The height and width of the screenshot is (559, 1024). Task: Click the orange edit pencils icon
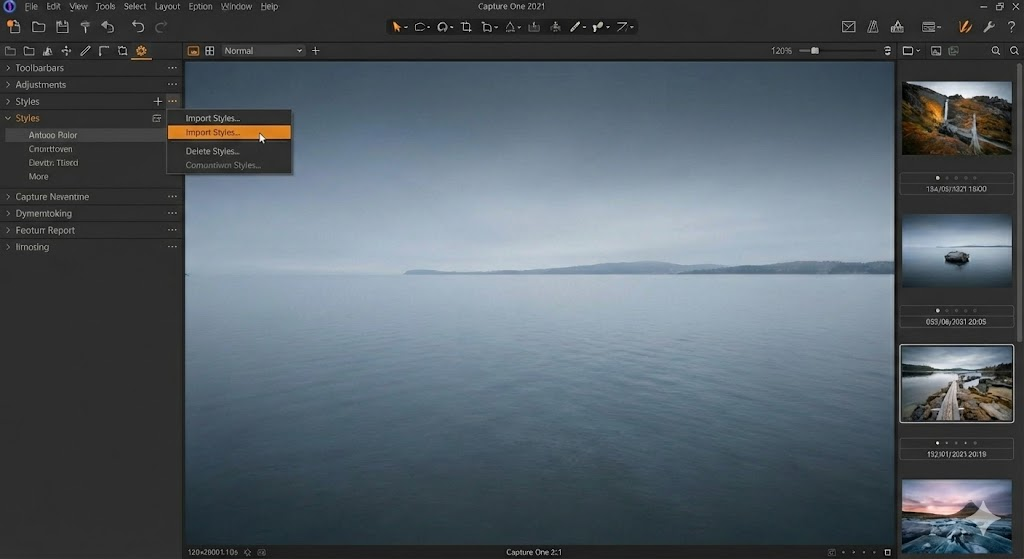pyautogui.click(x=965, y=27)
